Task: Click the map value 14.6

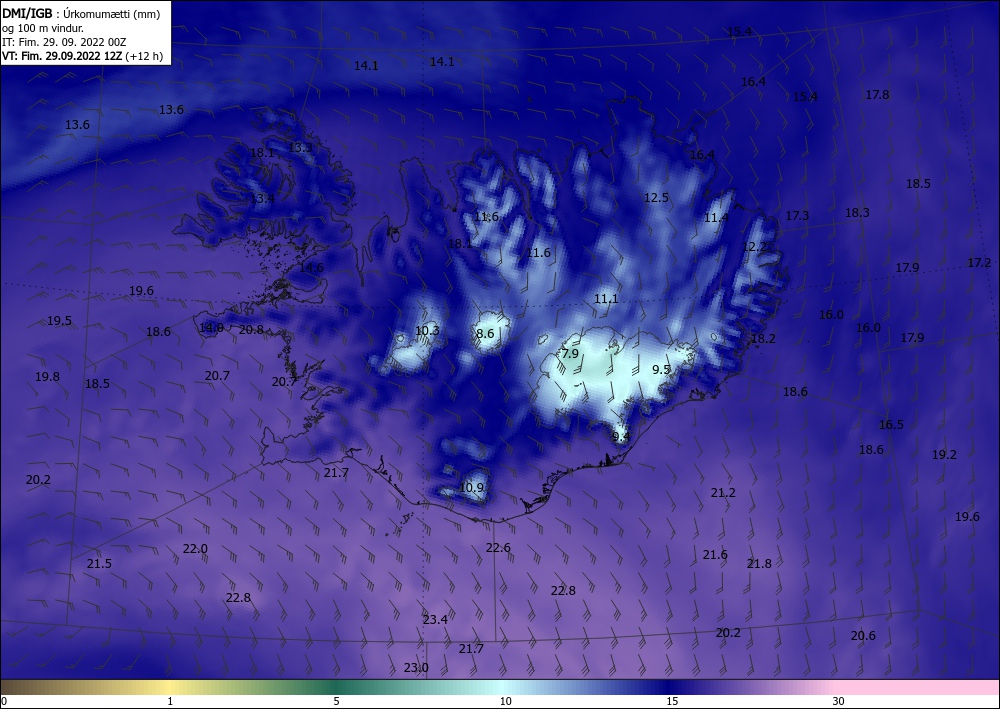Action: [312, 267]
